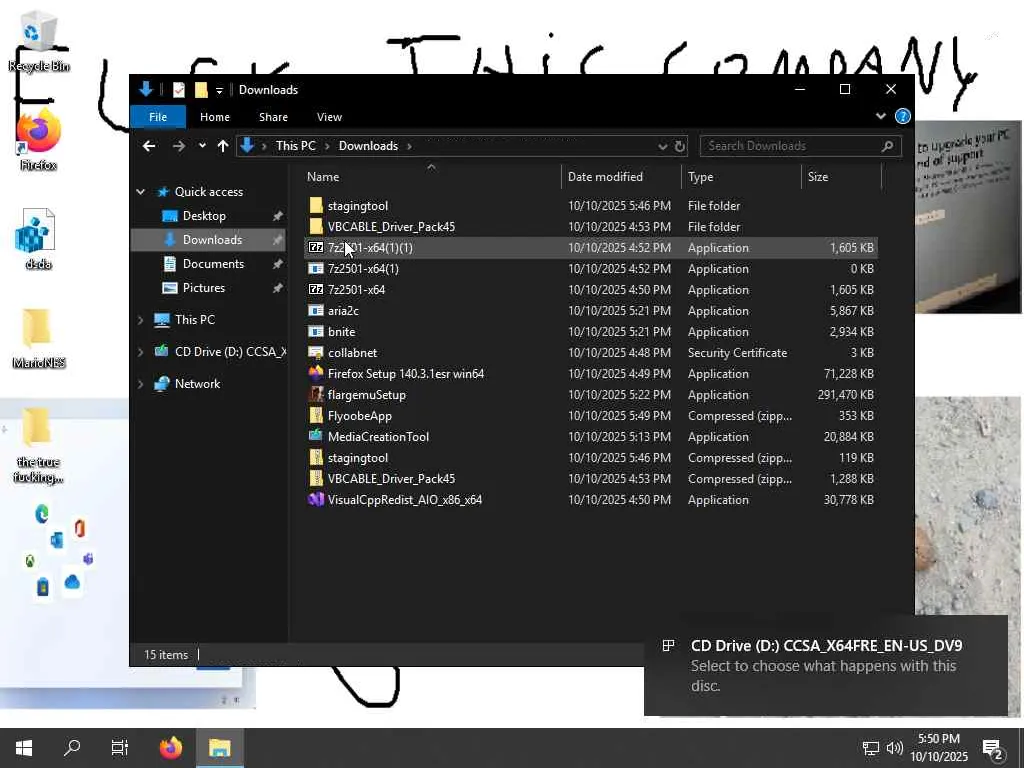Open Explorer help question mark icon
1024x768 pixels.
(903, 116)
